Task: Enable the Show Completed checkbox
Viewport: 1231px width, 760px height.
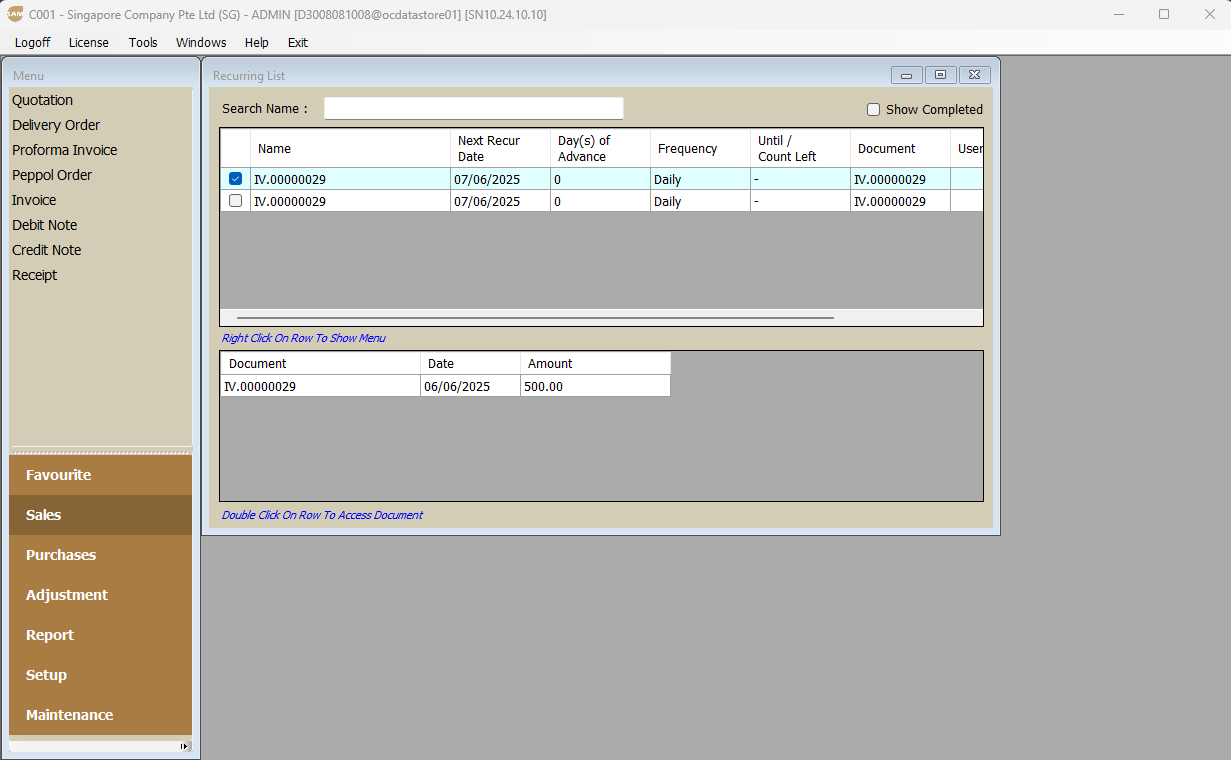Action: [x=873, y=110]
